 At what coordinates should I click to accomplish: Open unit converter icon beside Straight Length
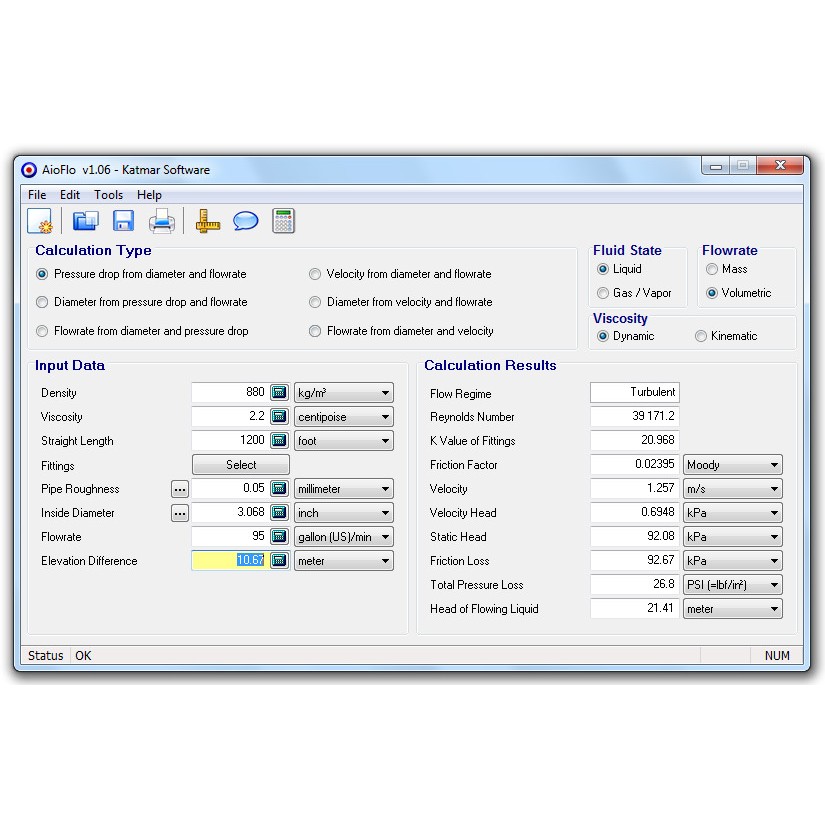pos(279,440)
